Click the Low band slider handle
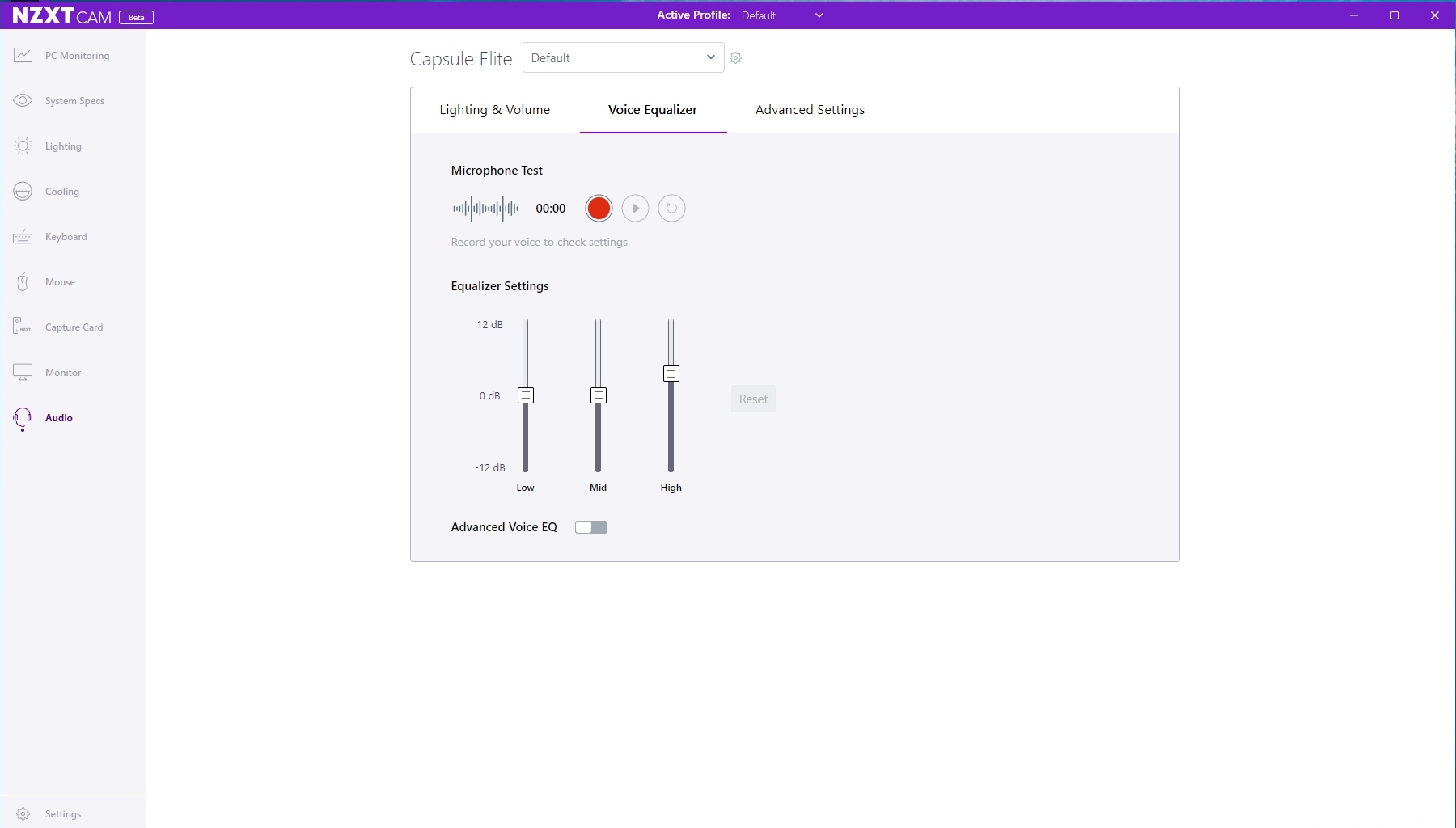 526,395
